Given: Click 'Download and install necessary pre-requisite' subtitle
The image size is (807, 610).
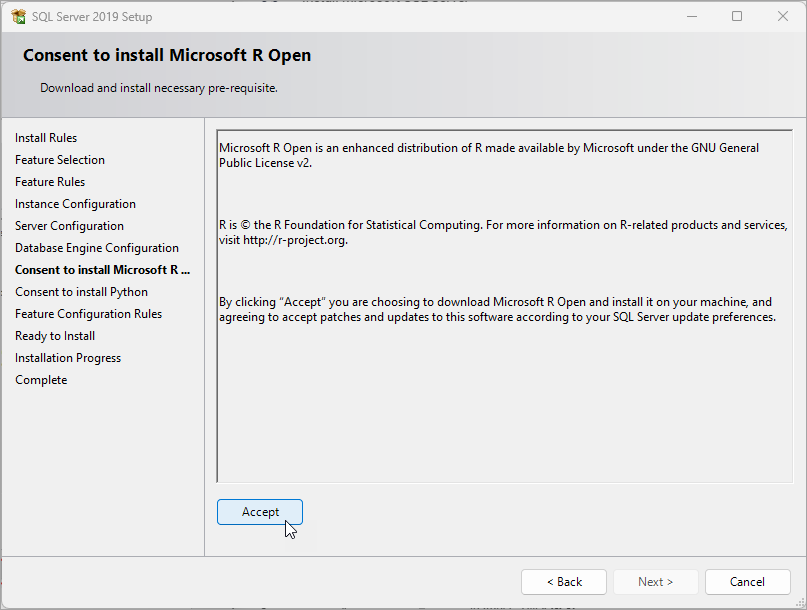Looking at the screenshot, I should click(159, 88).
